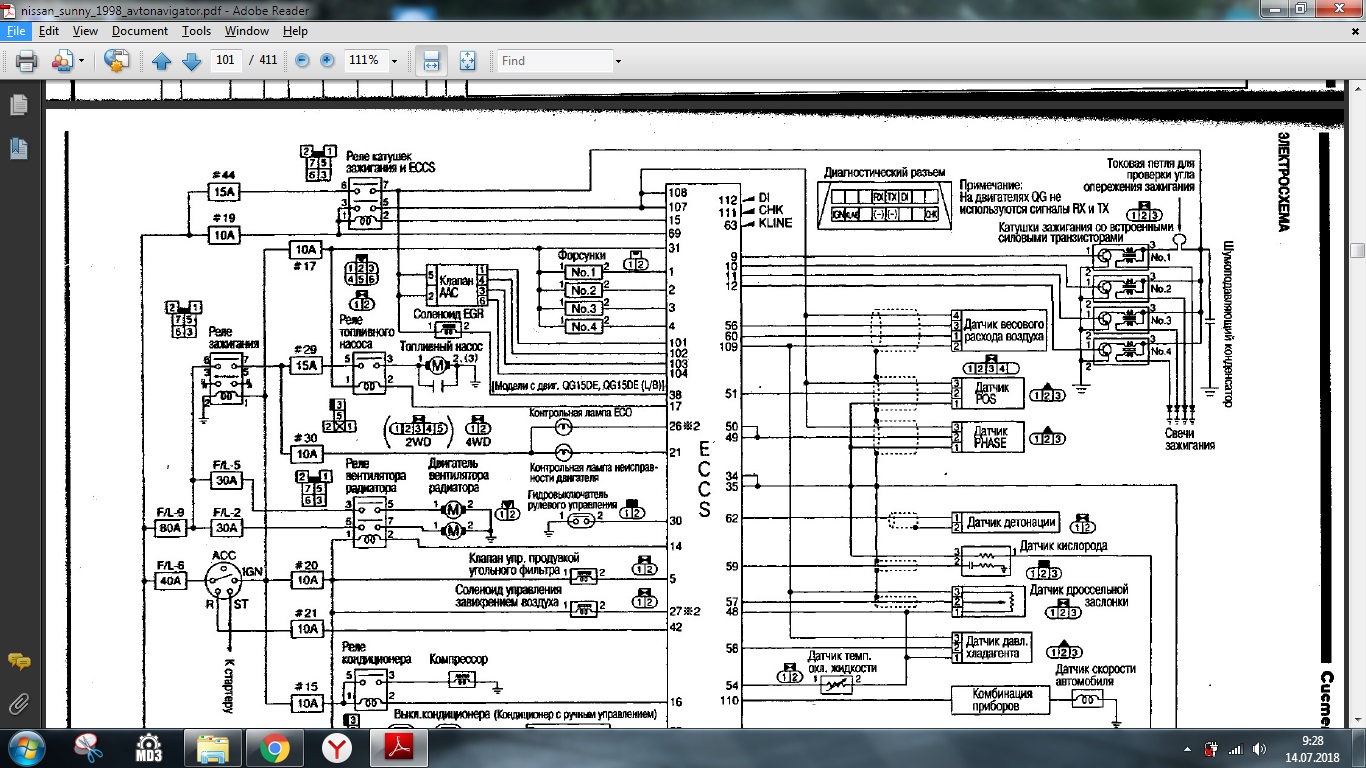Open the File menu
The image size is (1366, 768).
[15, 31]
